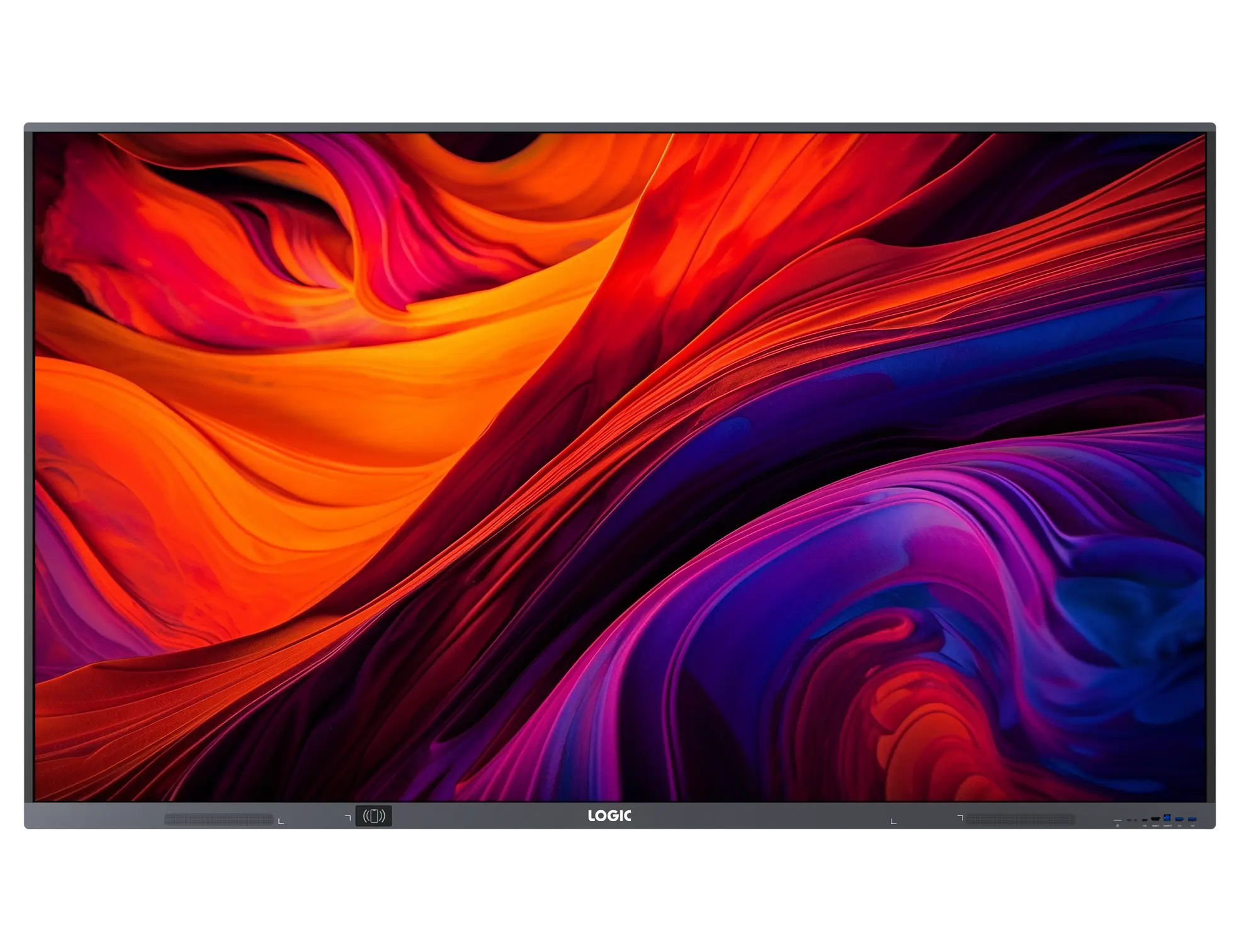
Task: Click the corner mark left of the NFC icon
Action: 348,817
